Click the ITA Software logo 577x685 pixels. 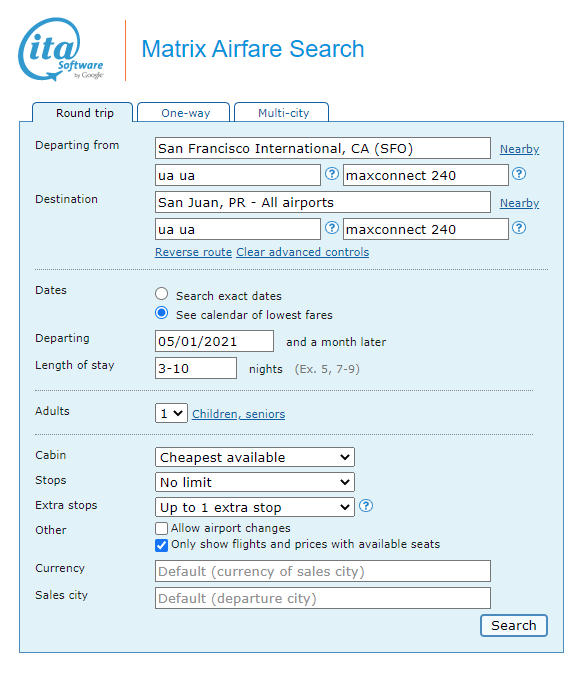(x=61, y=49)
